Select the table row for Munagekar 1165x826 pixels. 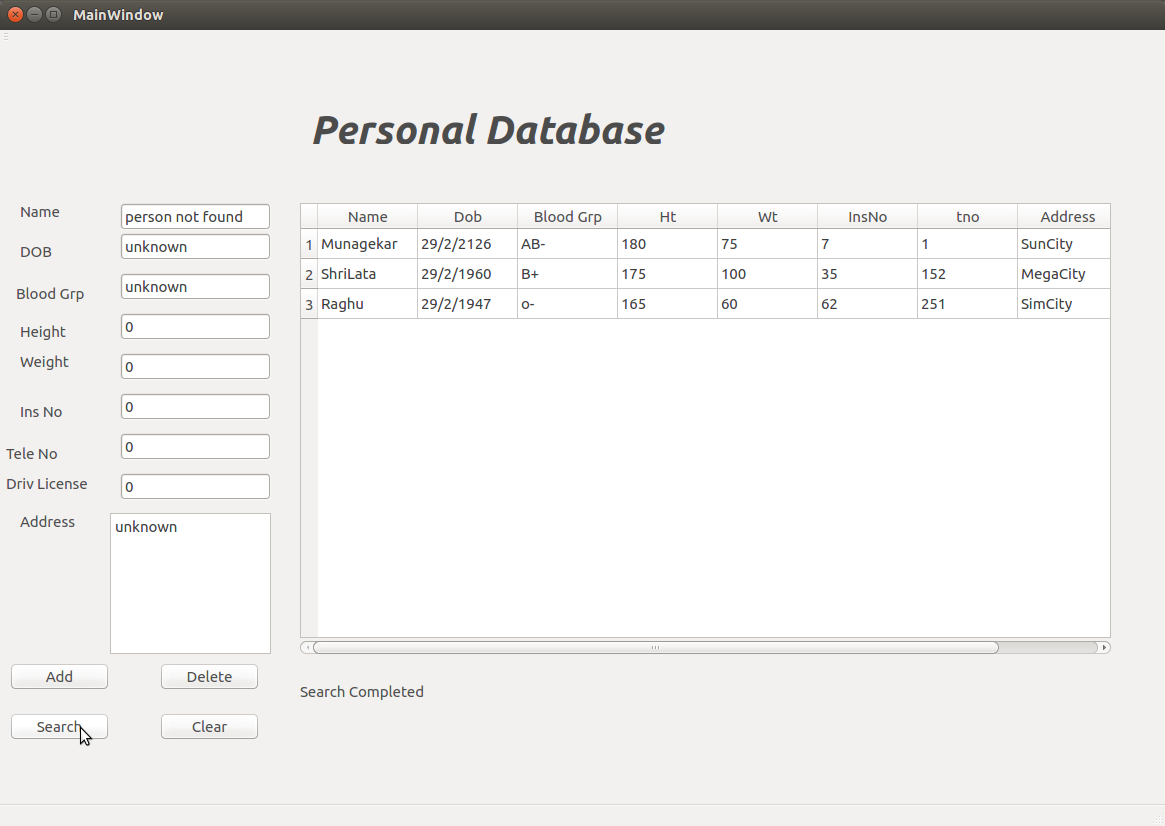click(x=367, y=243)
